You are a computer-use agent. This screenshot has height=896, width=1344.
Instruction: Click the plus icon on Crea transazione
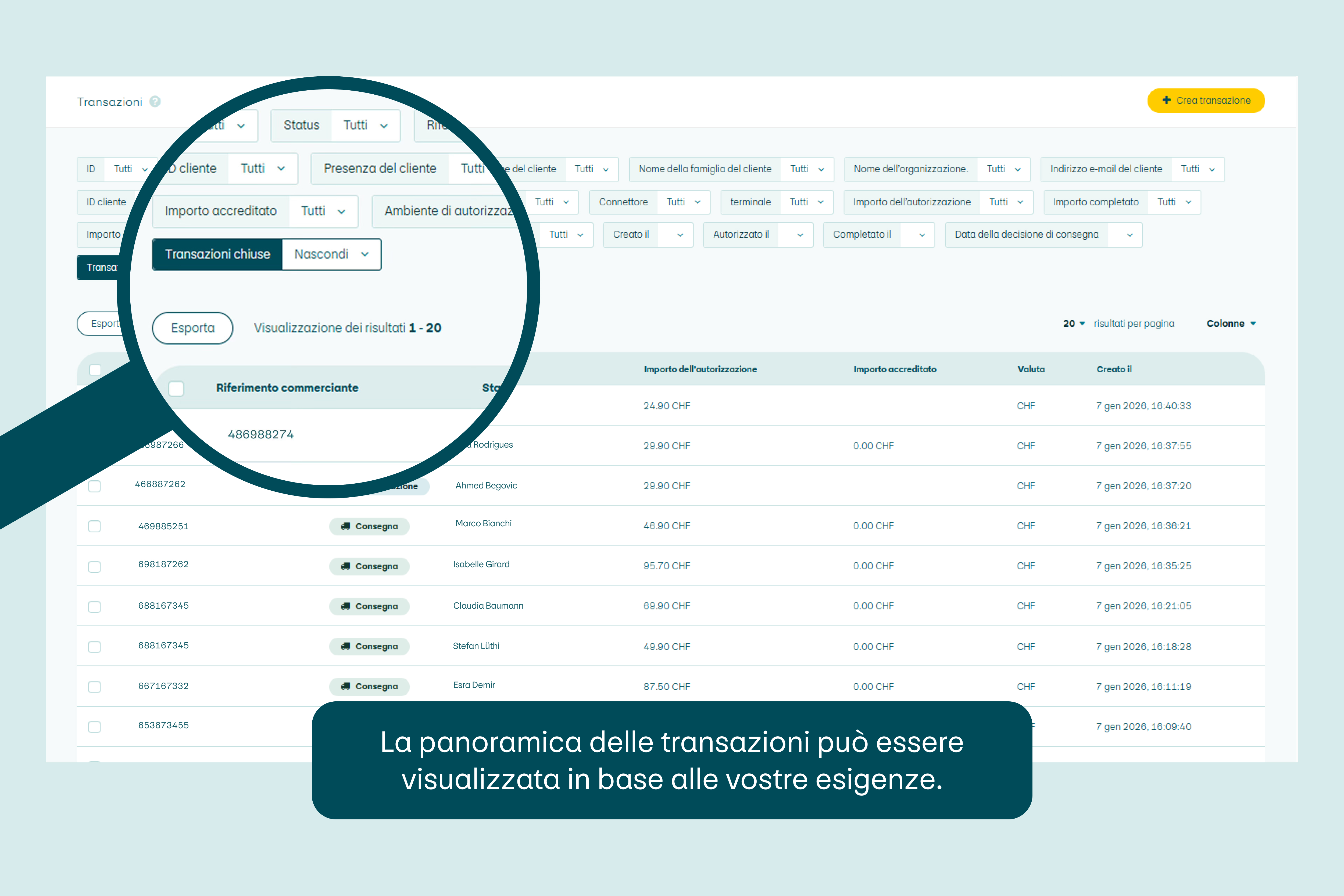click(x=1166, y=100)
